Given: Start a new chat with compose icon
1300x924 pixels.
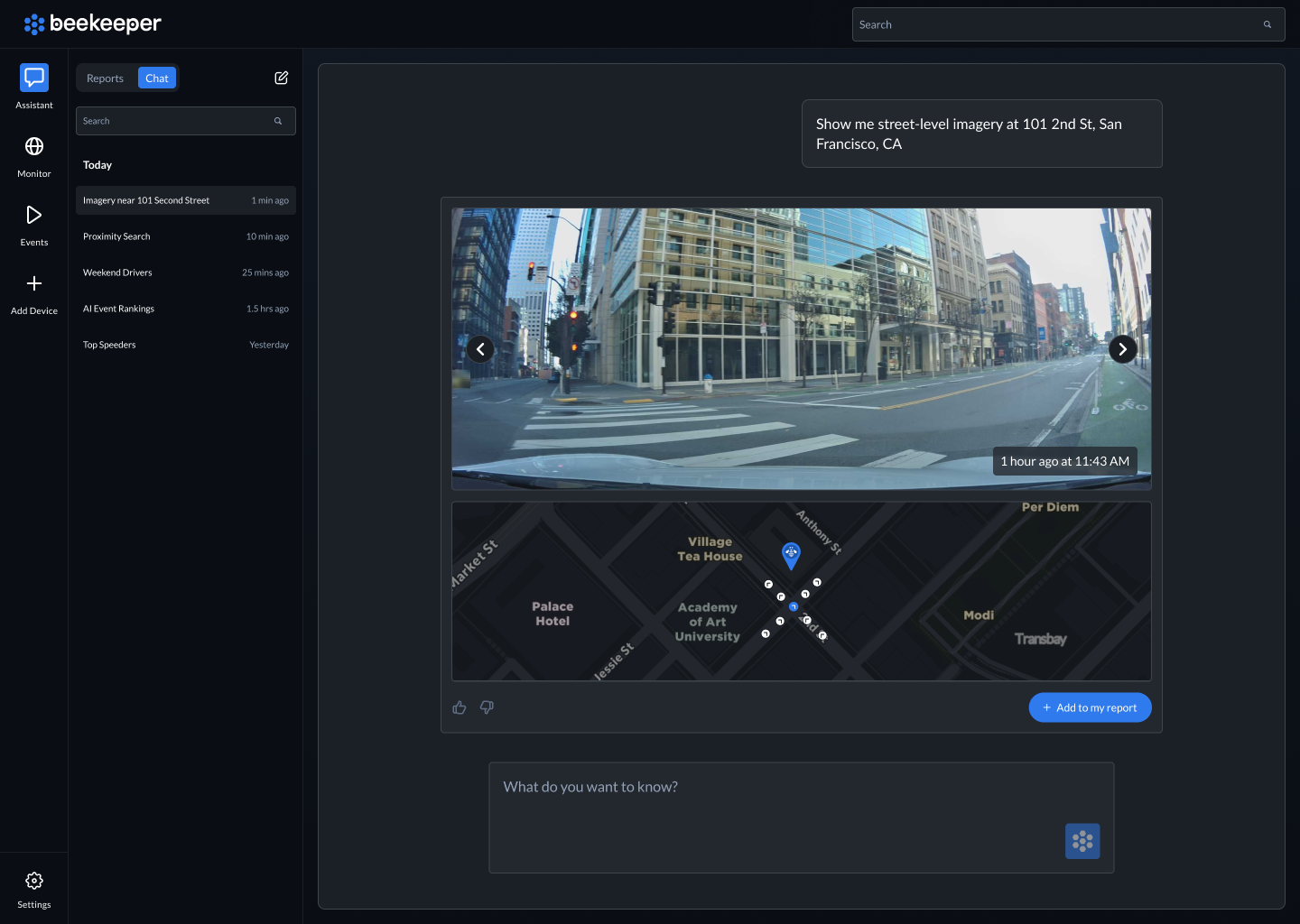Looking at the screenshot, I should point(282,78).
